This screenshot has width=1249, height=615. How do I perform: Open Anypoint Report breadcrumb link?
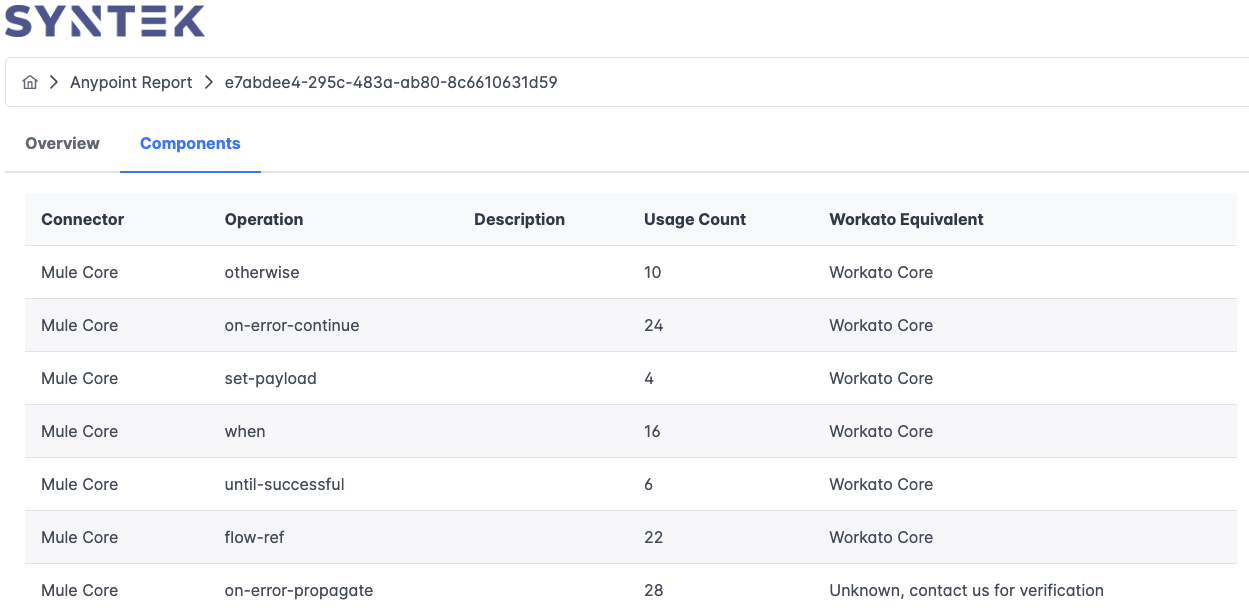pos(131,83)
